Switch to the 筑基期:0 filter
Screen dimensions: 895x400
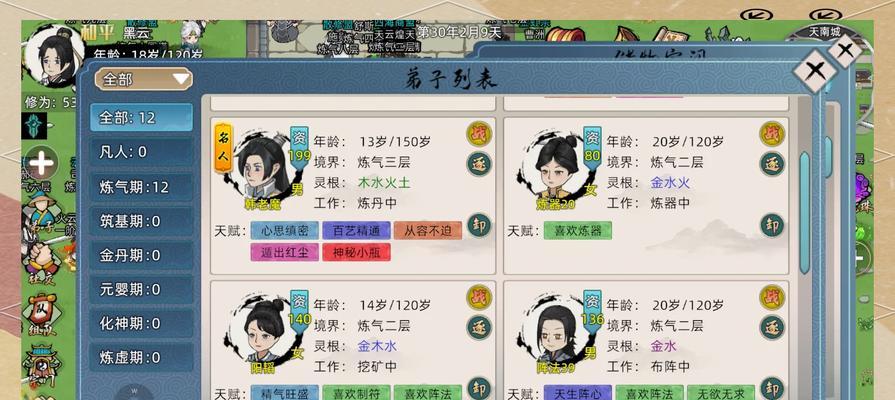(142, 221)
